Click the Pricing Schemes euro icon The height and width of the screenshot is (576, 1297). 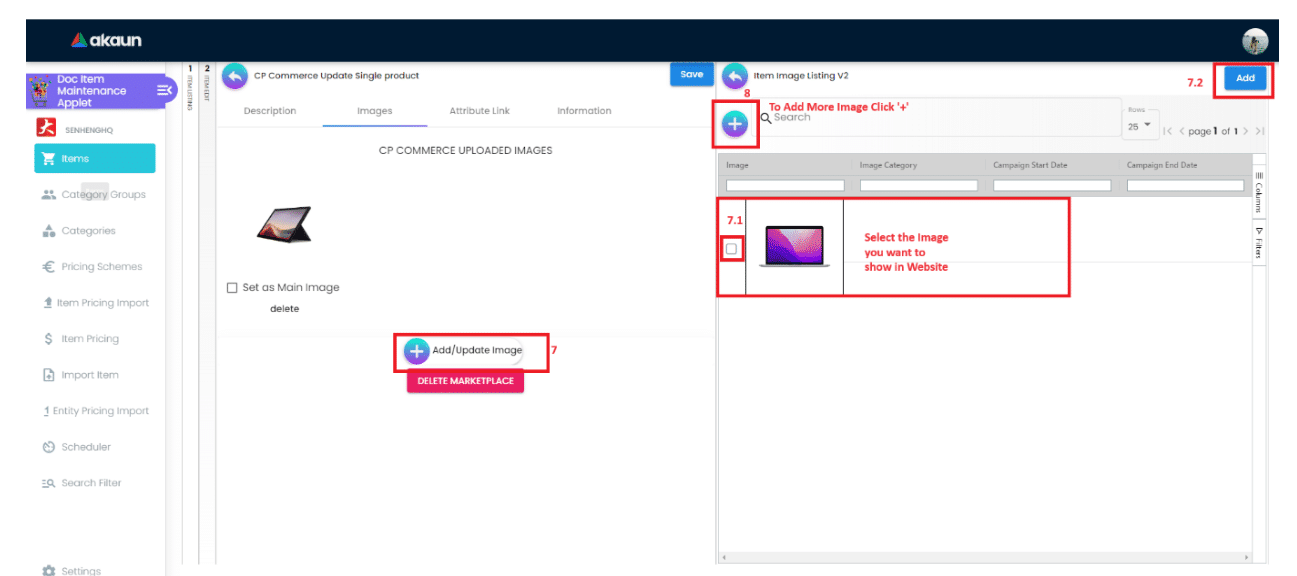point(48,267)
